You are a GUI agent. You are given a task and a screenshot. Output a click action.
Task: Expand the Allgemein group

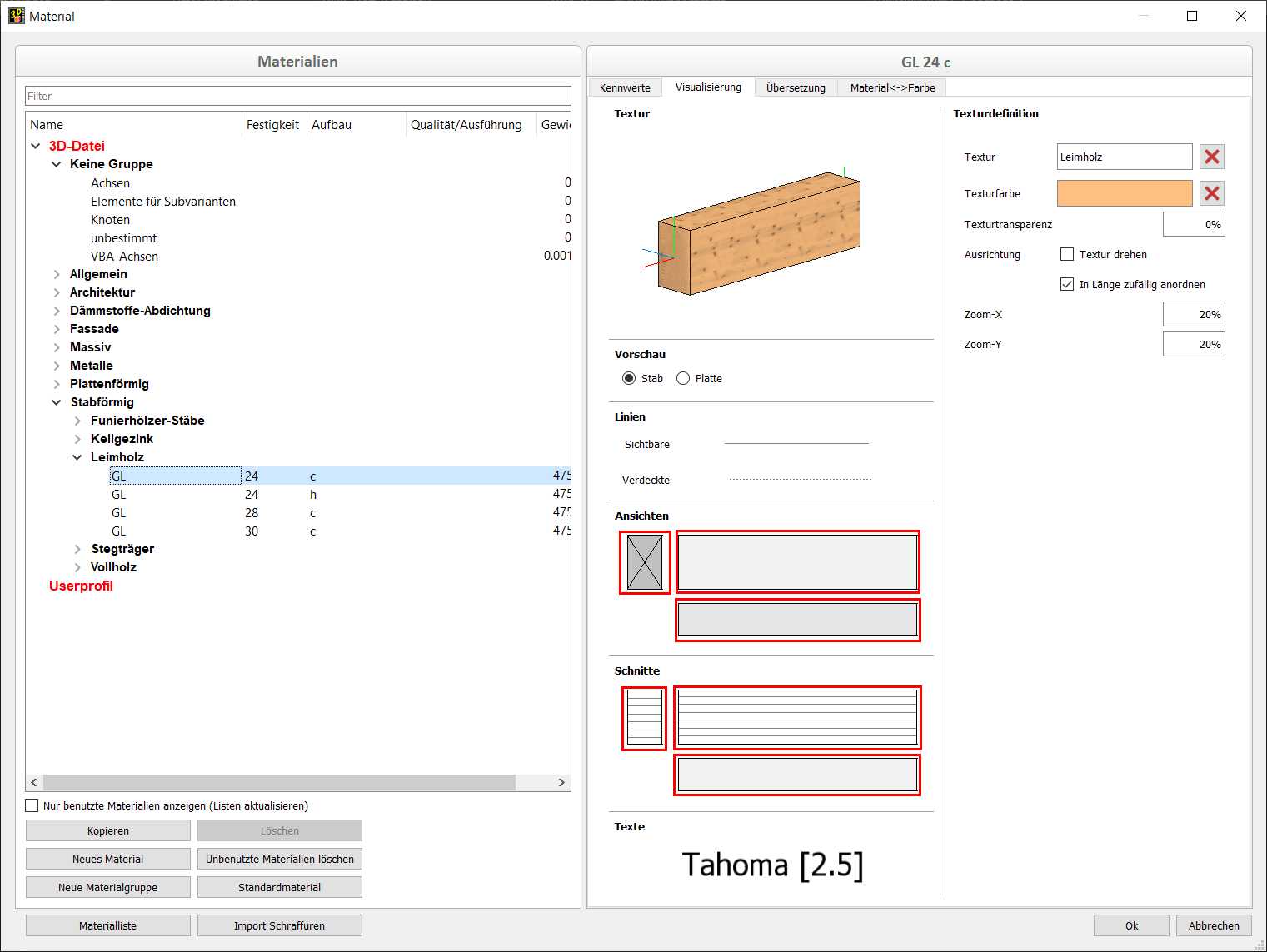(57, 274)
